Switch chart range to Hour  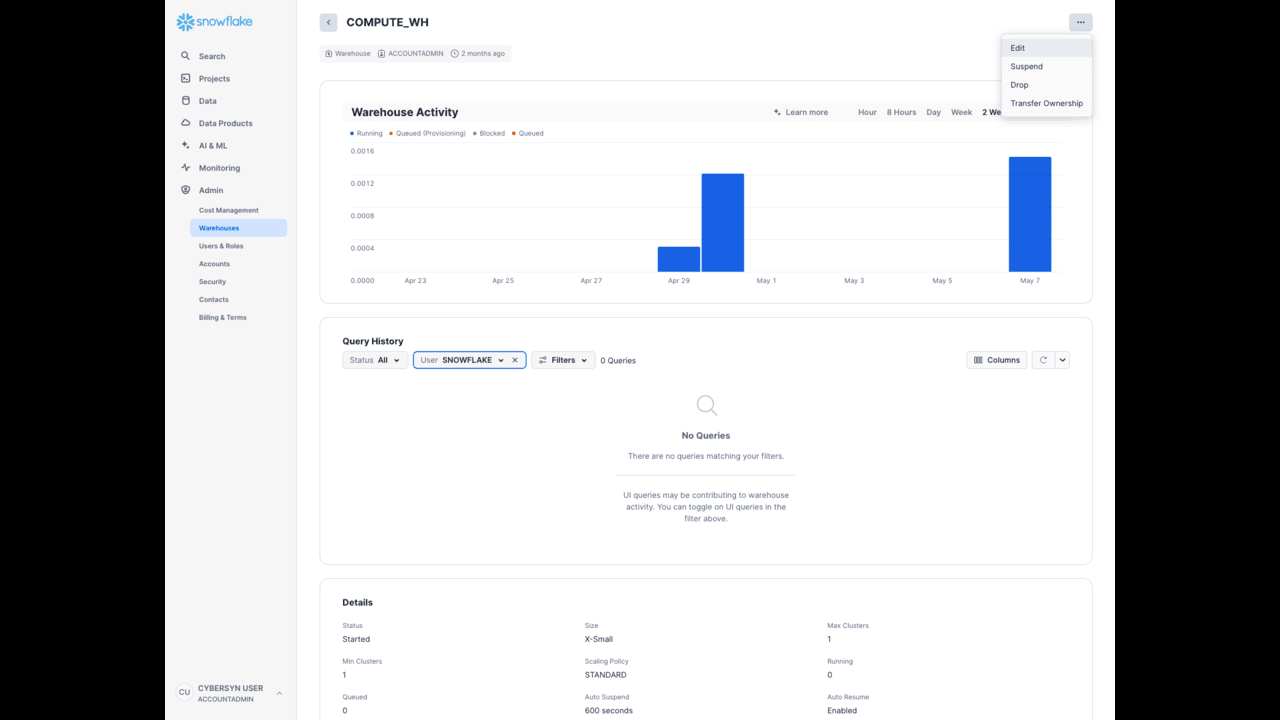(x=867, y=112)
